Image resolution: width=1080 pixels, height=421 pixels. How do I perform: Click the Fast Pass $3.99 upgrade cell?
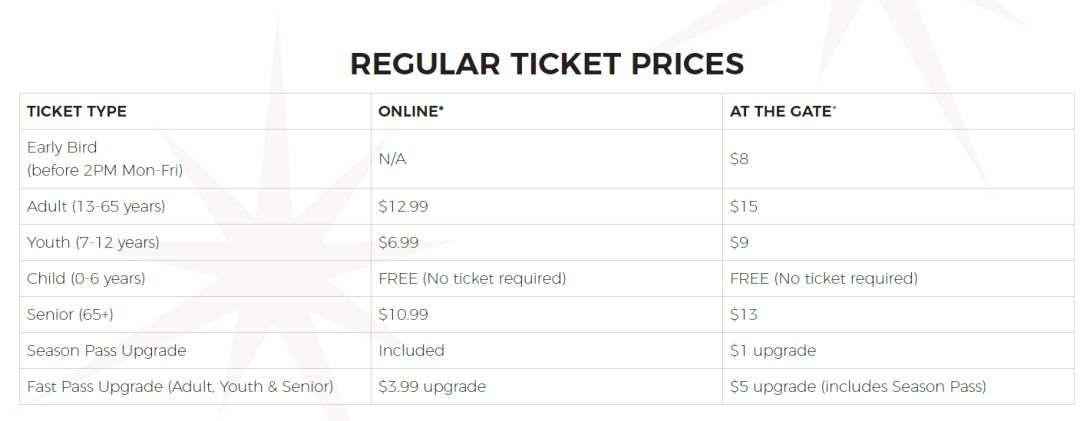(x=432, y=387)
